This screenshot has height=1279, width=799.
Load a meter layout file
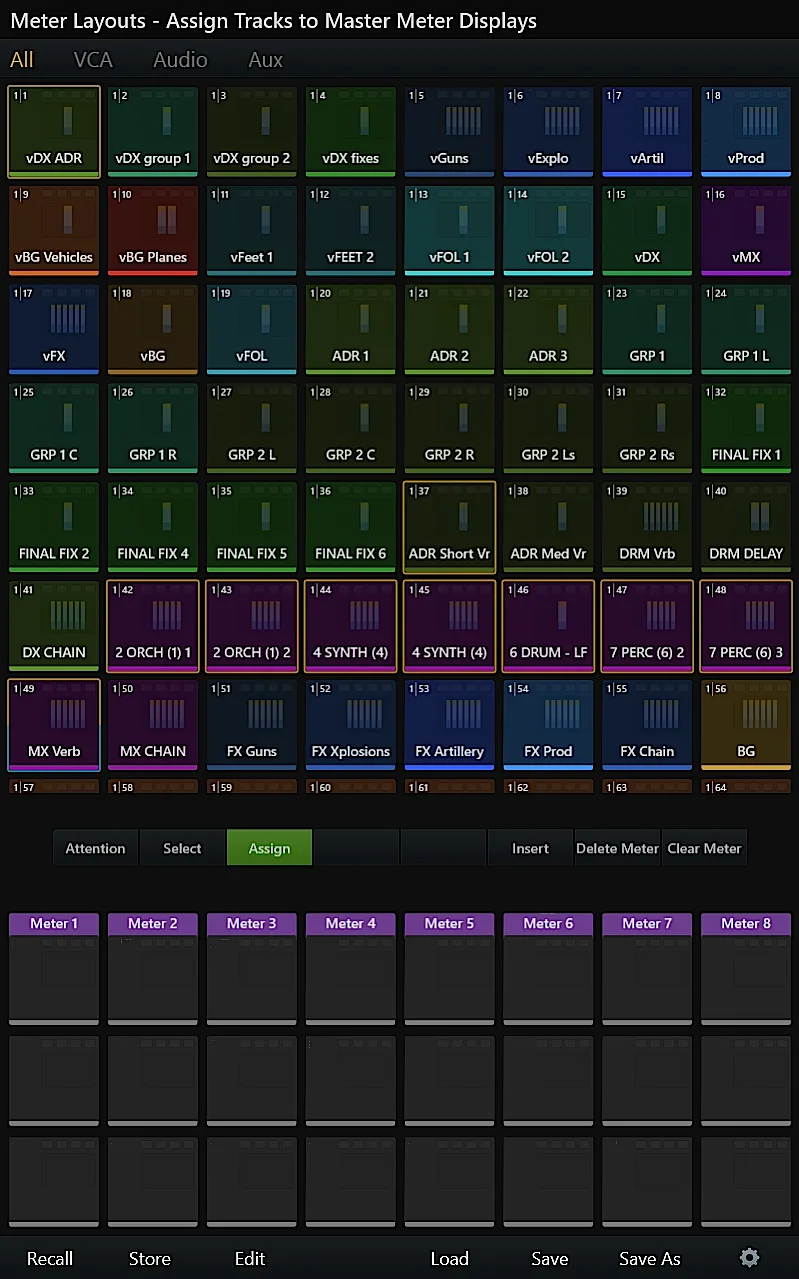tap(450, 1258)
